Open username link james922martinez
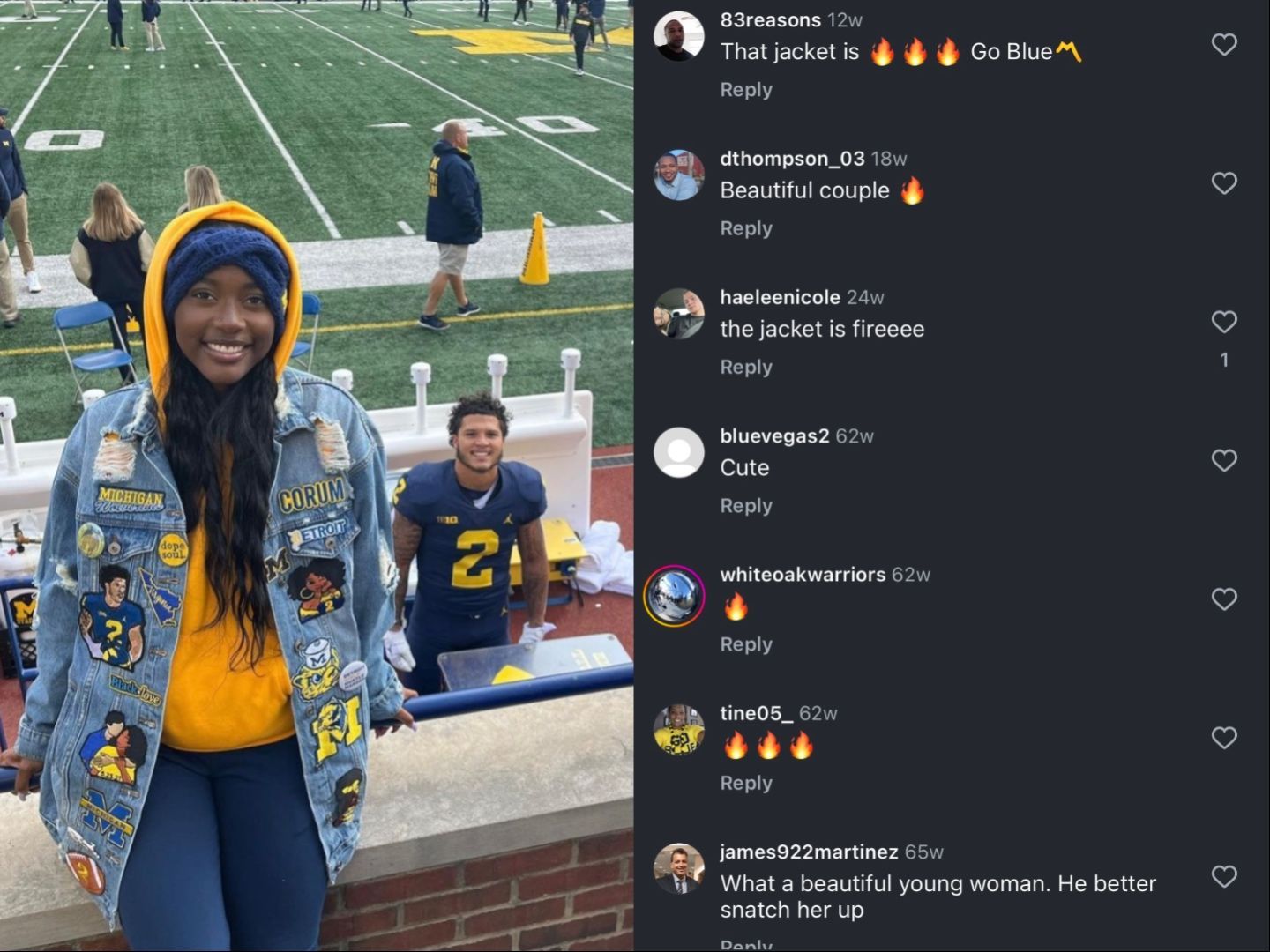Image resolution: width=1270 pixels, height=952 pixels. coord(809,852)
